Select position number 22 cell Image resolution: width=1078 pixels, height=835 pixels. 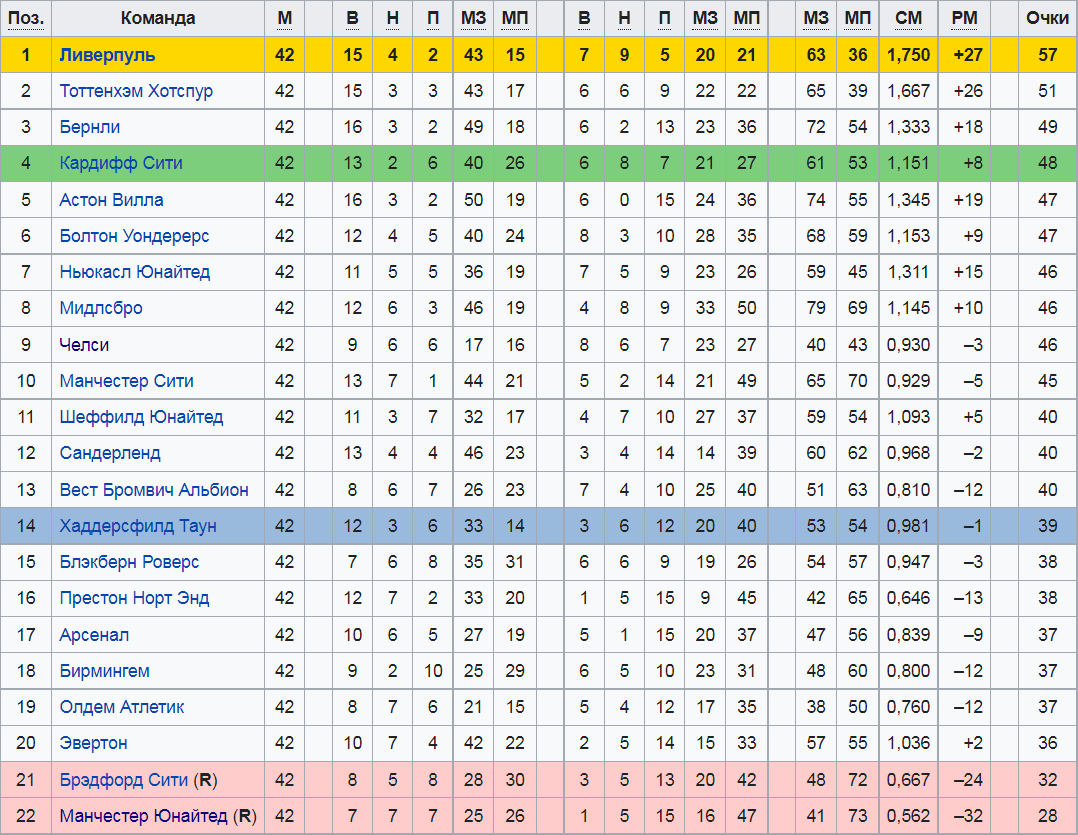25,816
